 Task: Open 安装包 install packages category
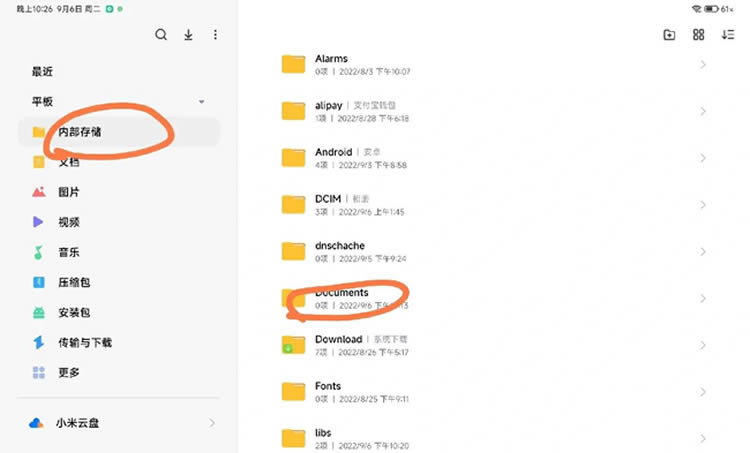pos(74,313)
